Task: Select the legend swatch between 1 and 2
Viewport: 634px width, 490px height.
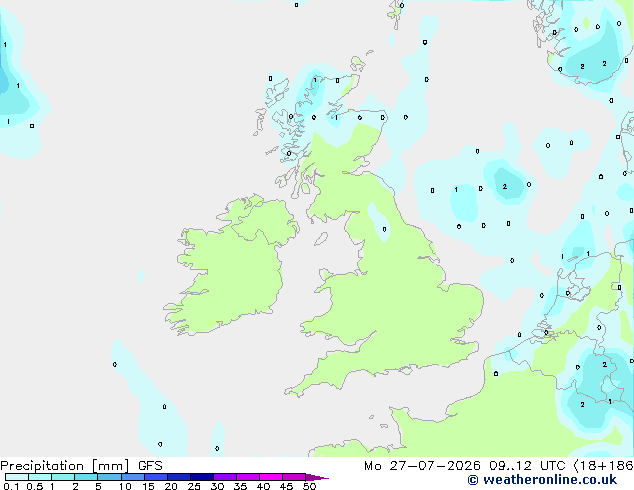Action: [63, 477]
